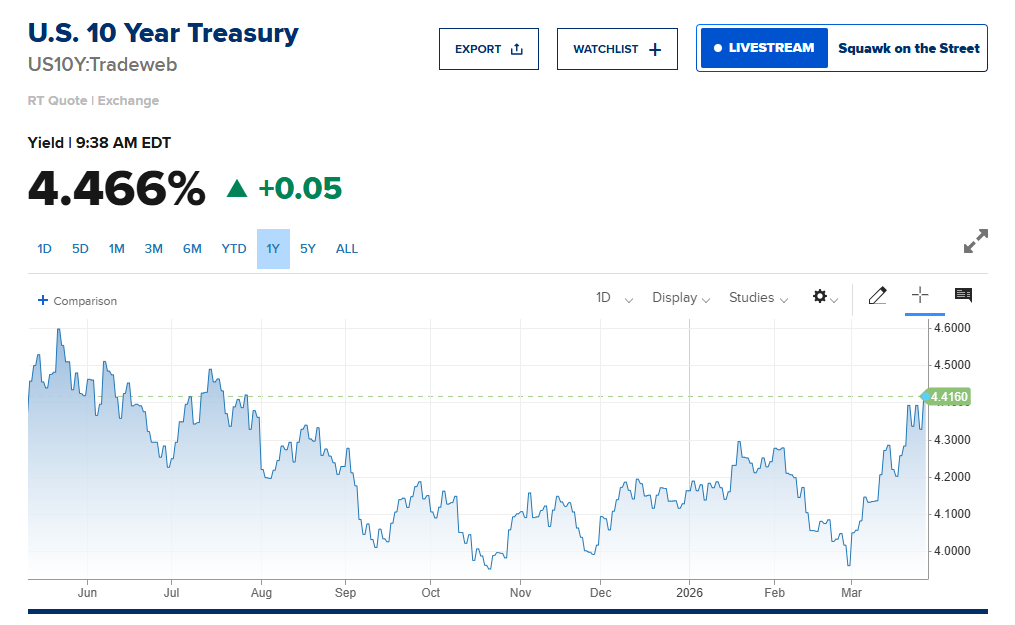Click the Export button

tap(489, 49)
